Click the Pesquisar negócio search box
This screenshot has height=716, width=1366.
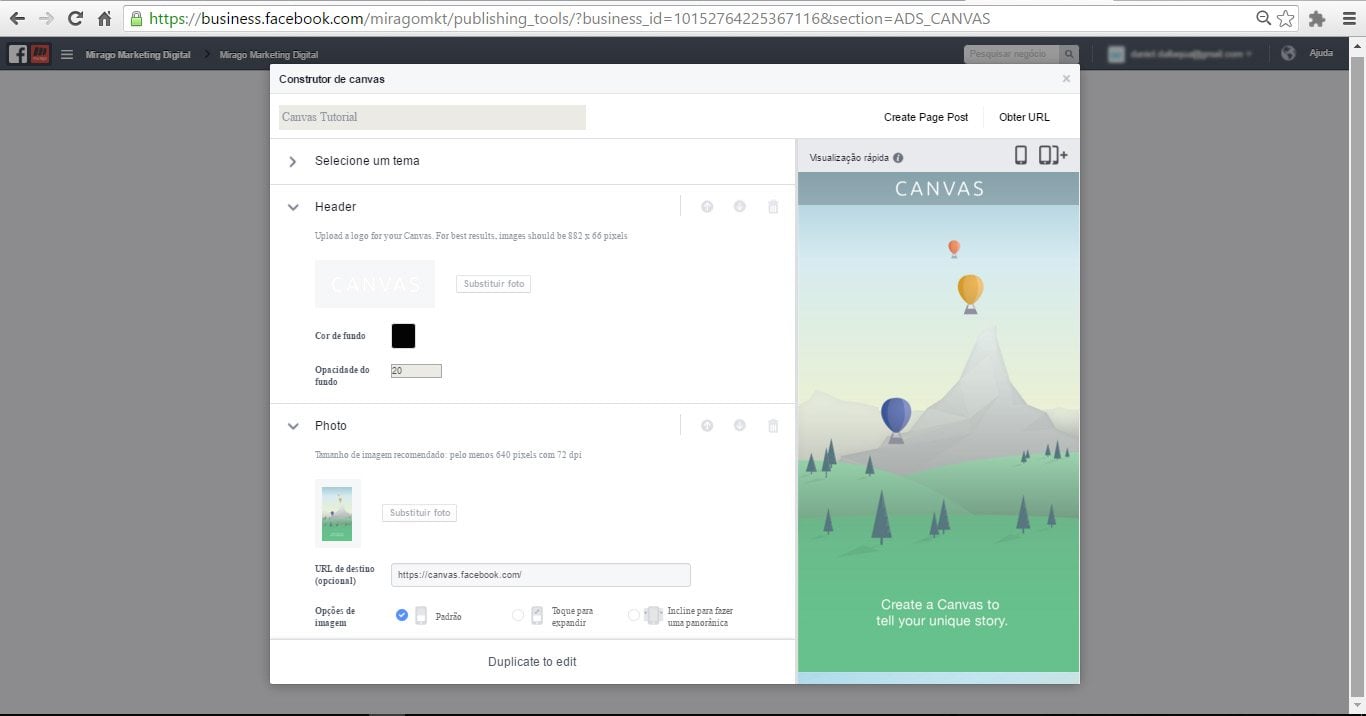1013,54
